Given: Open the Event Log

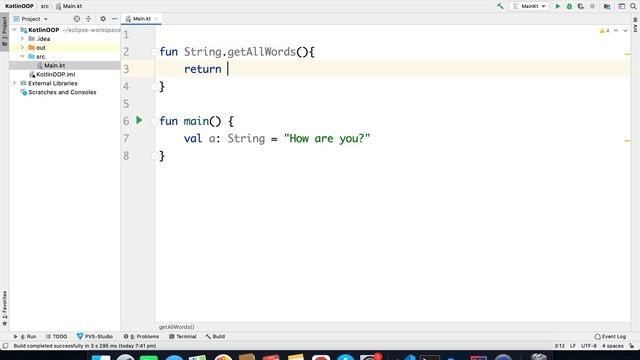Looking at the screenshot, I should 610,337.
